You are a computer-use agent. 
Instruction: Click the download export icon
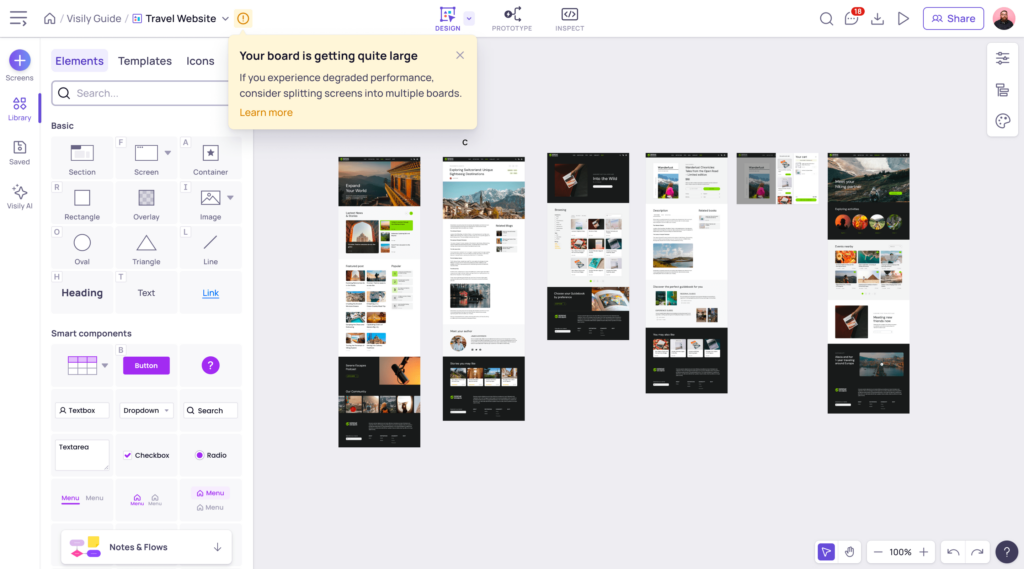[x=878, y=18]
